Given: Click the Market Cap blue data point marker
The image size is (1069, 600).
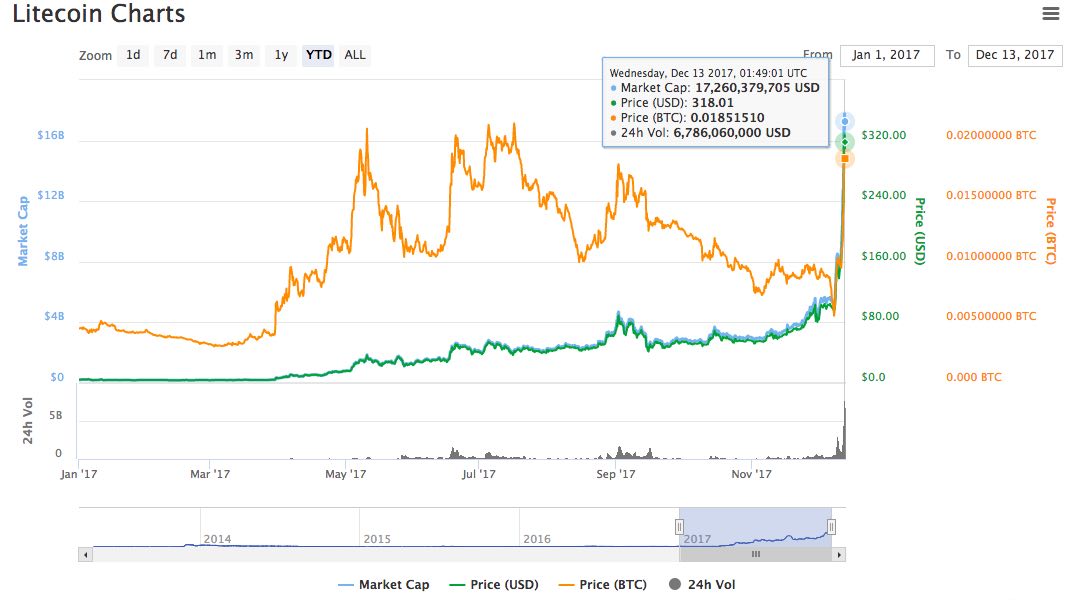Looking at the screenshot, I should pyautogui.click(x=845, y=121).
